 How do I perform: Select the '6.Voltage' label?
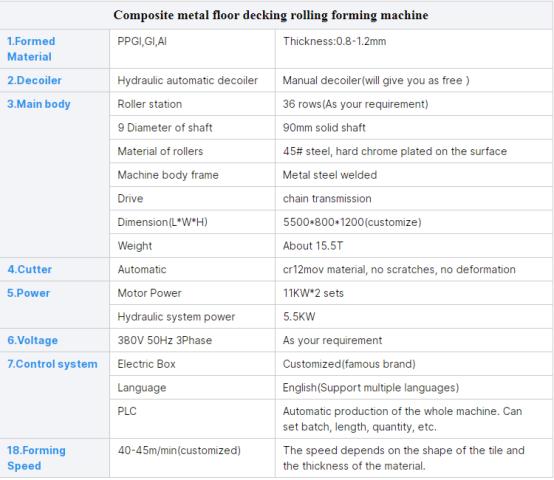click(x=33, y=340)
